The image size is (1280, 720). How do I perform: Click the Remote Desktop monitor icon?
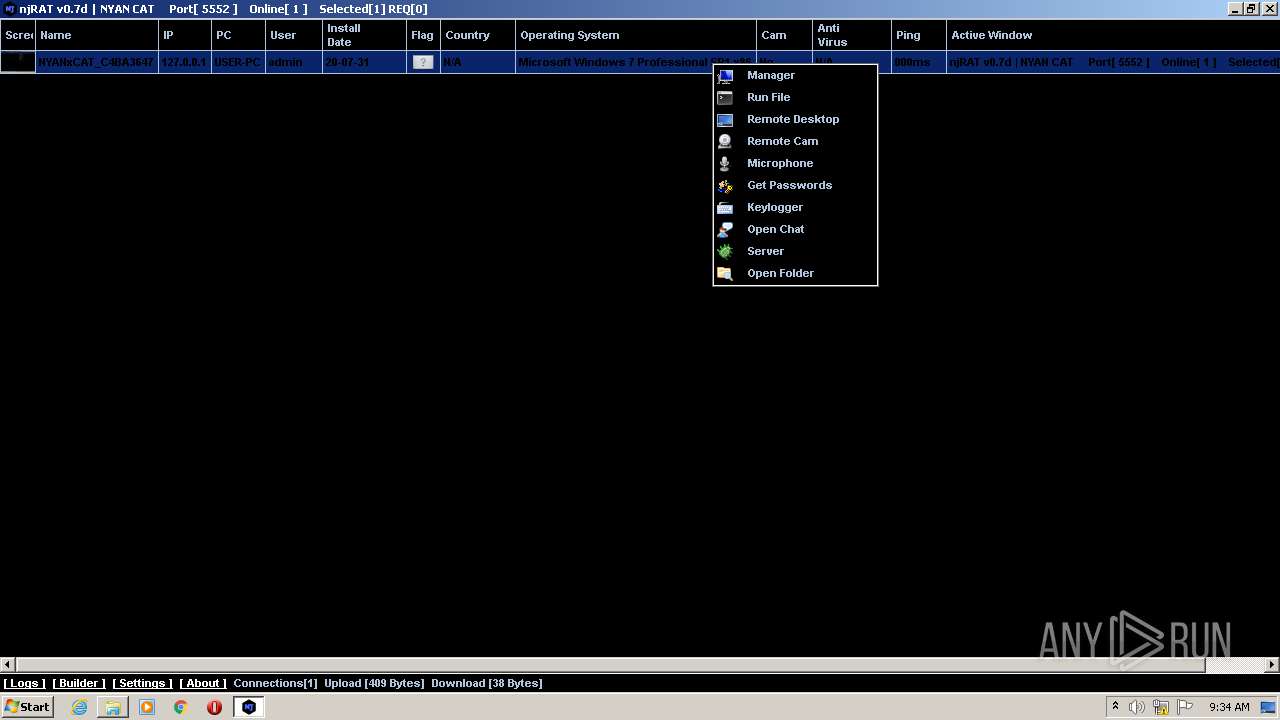pyautogui.click(x=725, y=119)
